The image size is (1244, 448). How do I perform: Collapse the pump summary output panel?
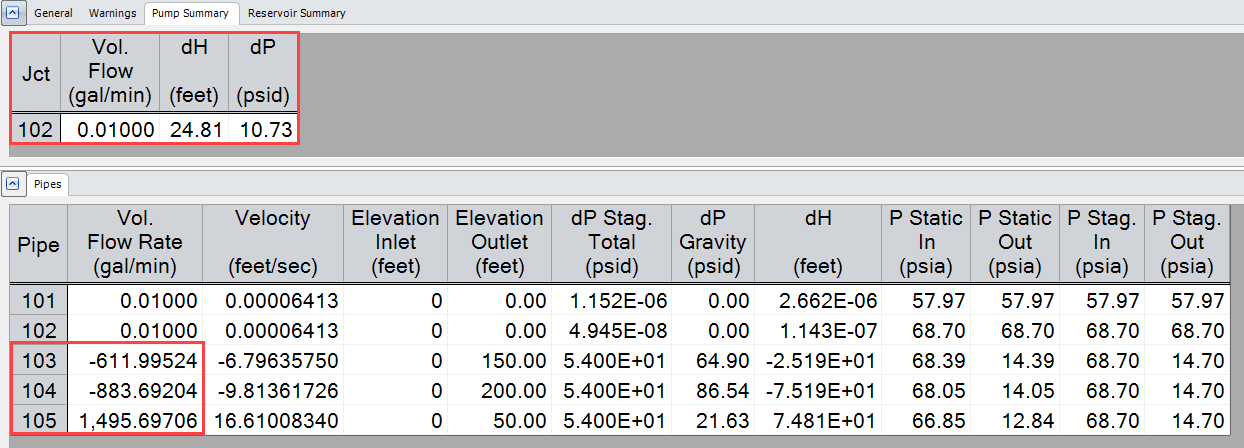[x=12, y=13]
